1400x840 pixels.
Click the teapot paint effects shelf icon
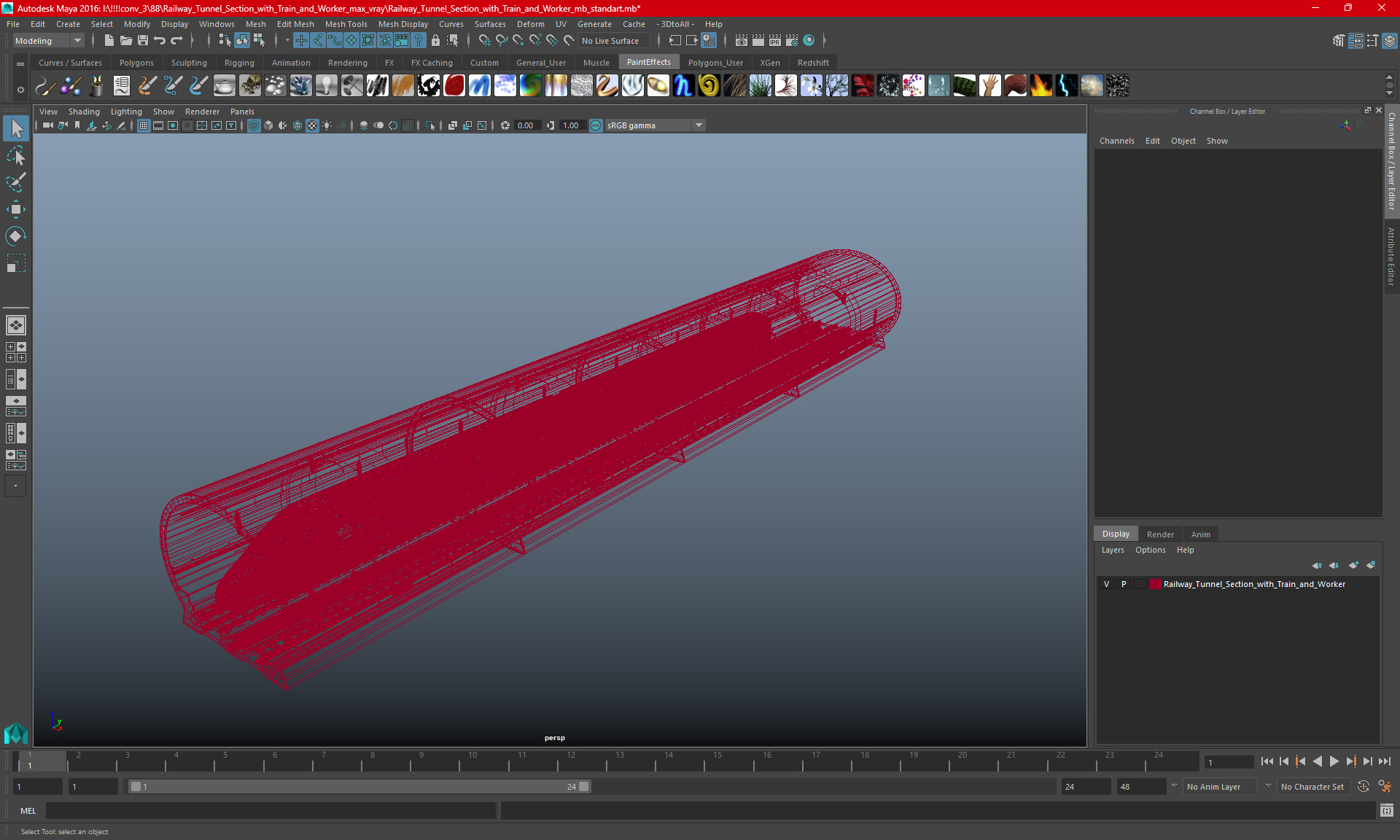pos(224,86)
